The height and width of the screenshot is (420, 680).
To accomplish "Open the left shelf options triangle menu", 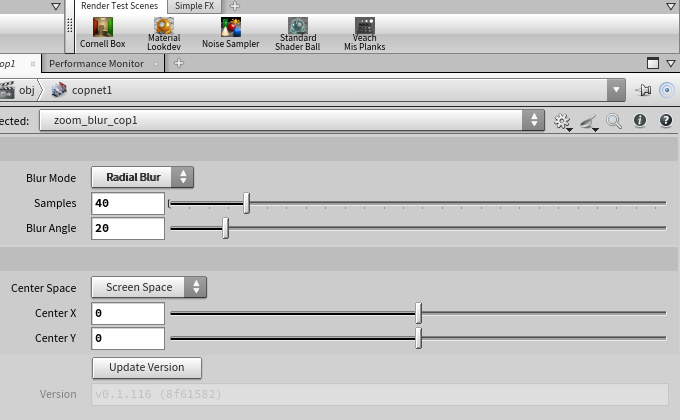I will point(56,6).
